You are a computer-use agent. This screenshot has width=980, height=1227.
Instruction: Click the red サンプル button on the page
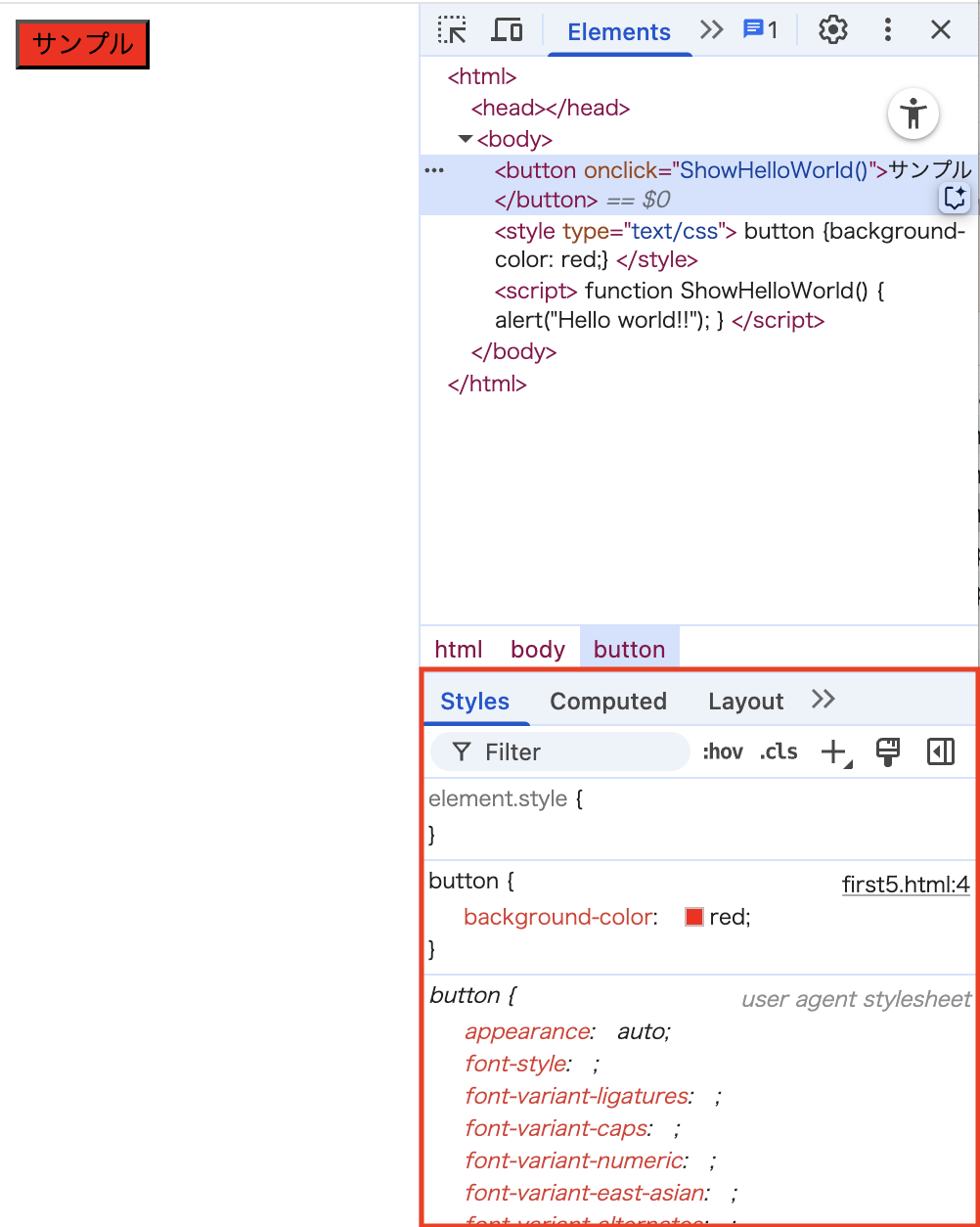[82, 44]
